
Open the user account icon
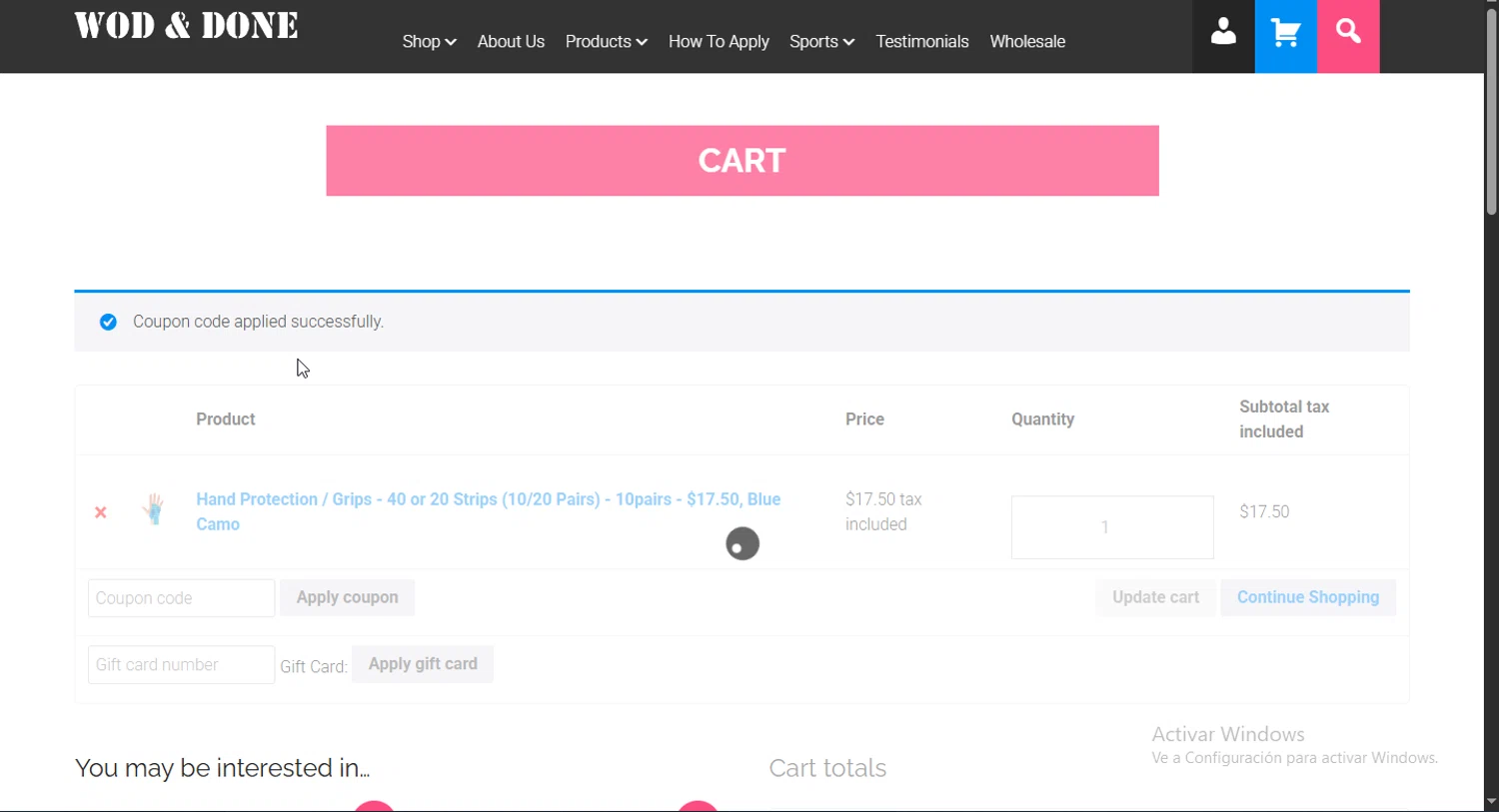click(x=1223, y=32)
